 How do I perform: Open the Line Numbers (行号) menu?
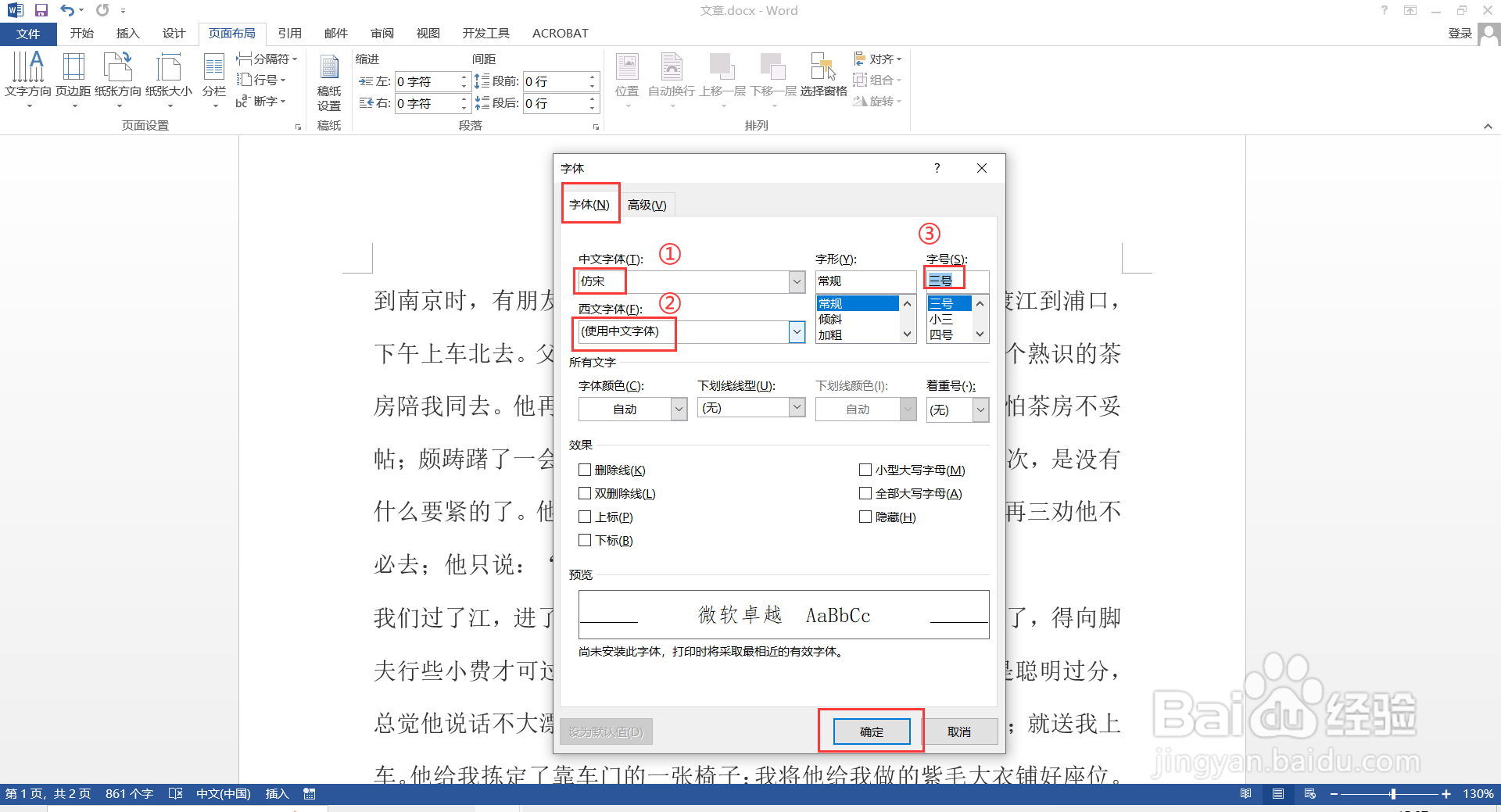(x=261, y=80)
